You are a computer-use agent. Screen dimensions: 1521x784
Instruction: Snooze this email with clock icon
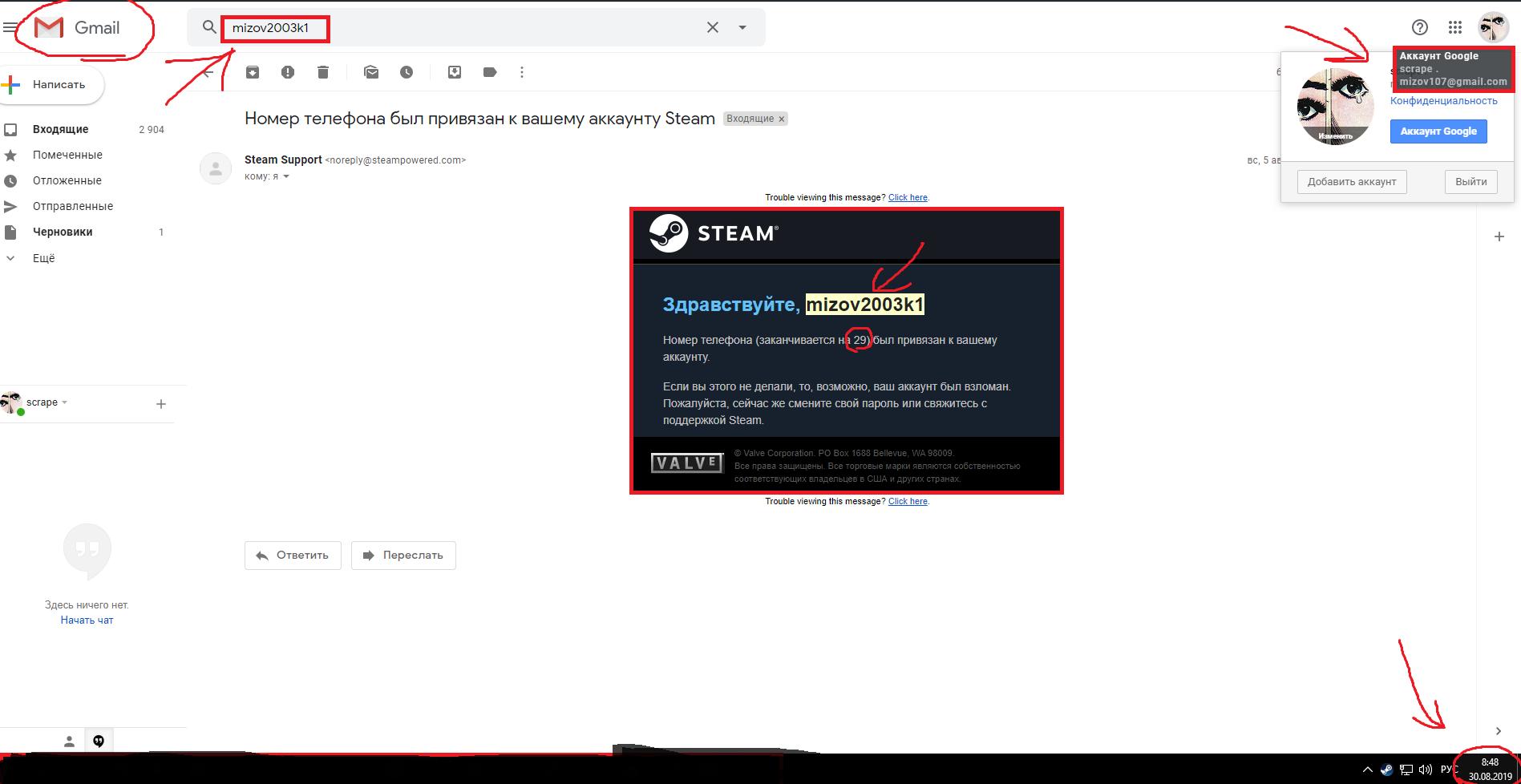407,72
